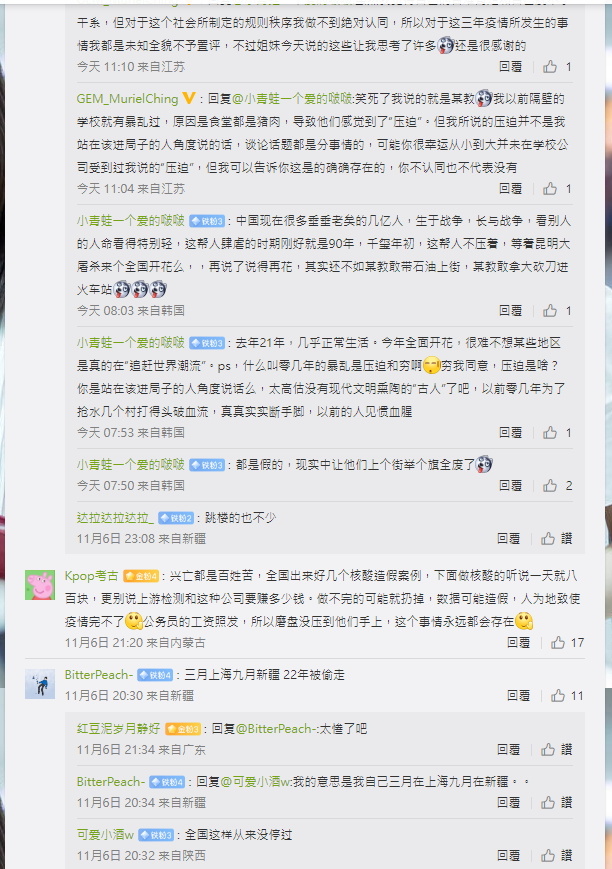Reply to BitterPeach-'s 20:30 comment
The width and height of the screenshot is (612, 869).
tap(518, 696)
